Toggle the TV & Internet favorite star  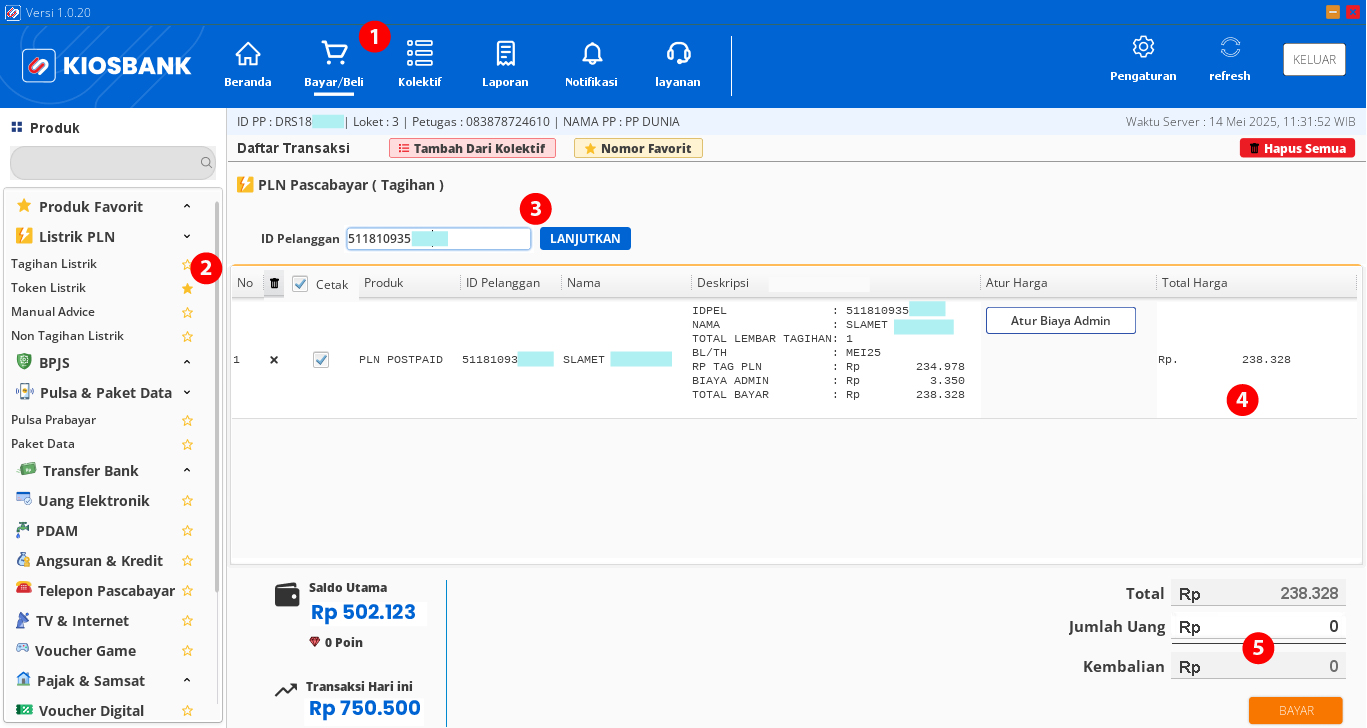[x=187, y=621]
